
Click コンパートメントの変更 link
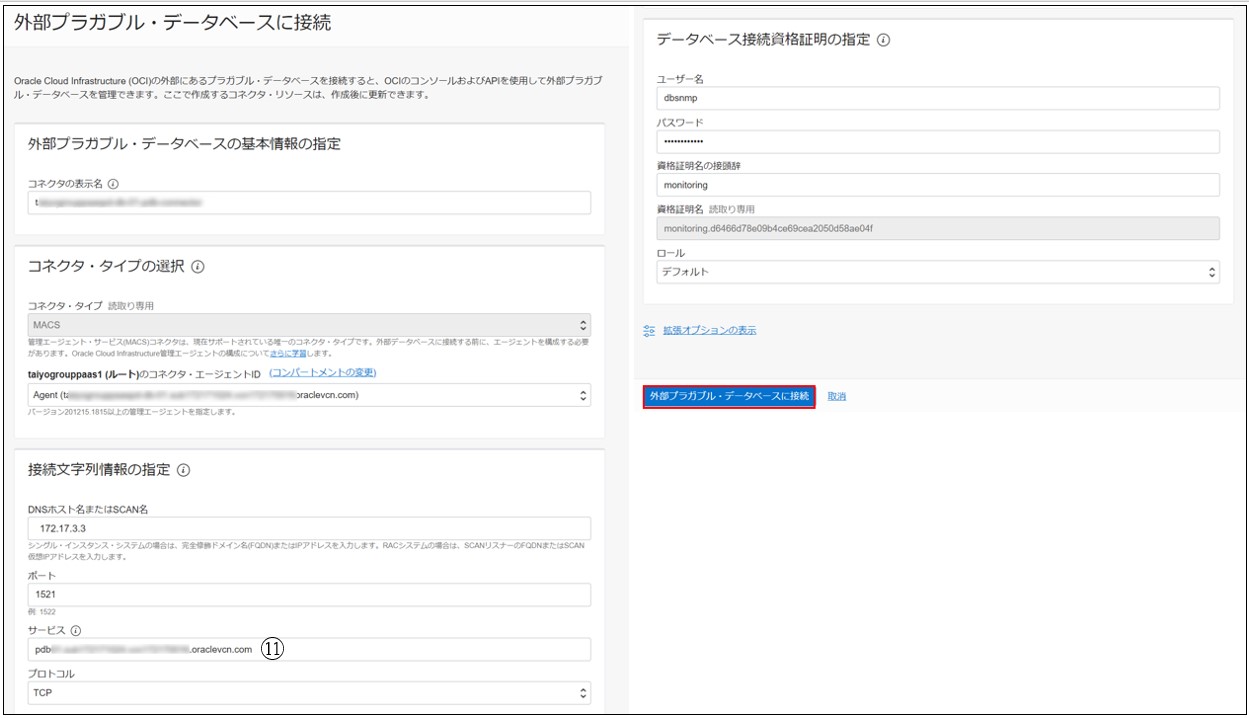322,373
